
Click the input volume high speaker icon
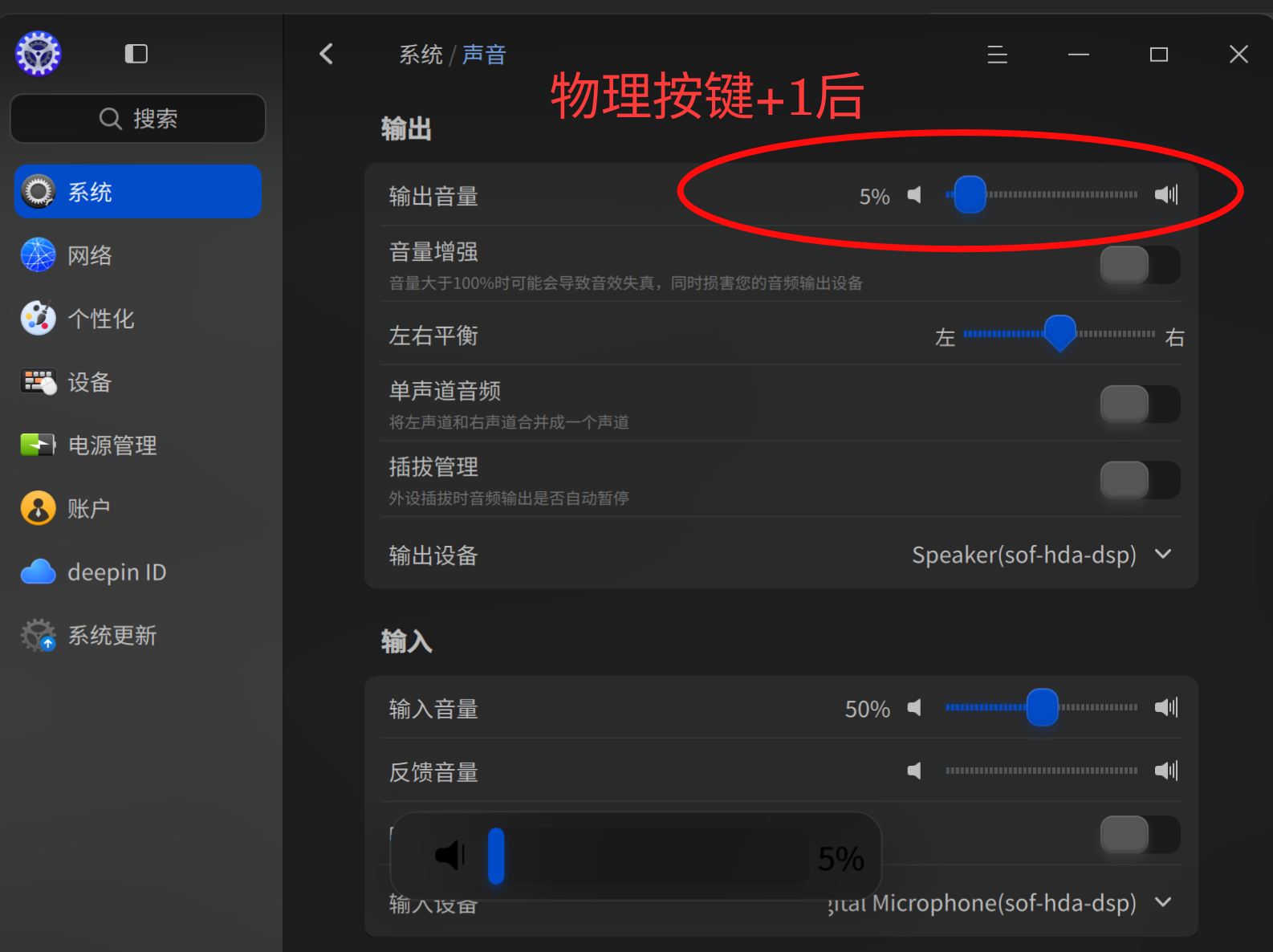tap(1166, 708)
